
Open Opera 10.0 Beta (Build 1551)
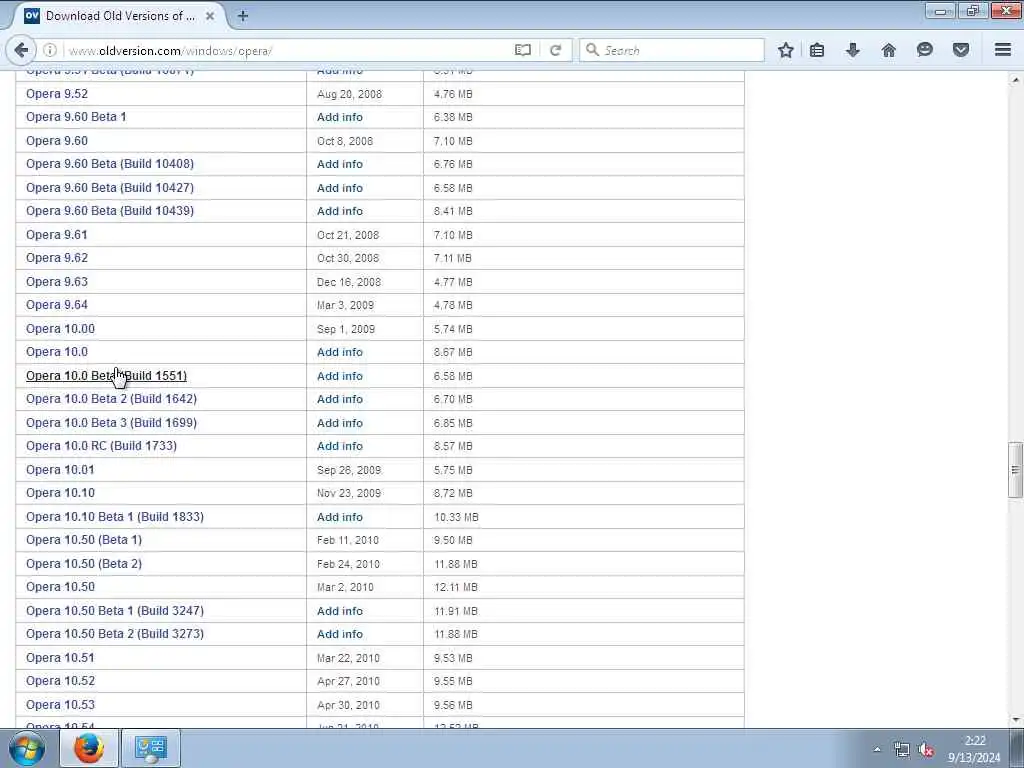coord(106,376)
